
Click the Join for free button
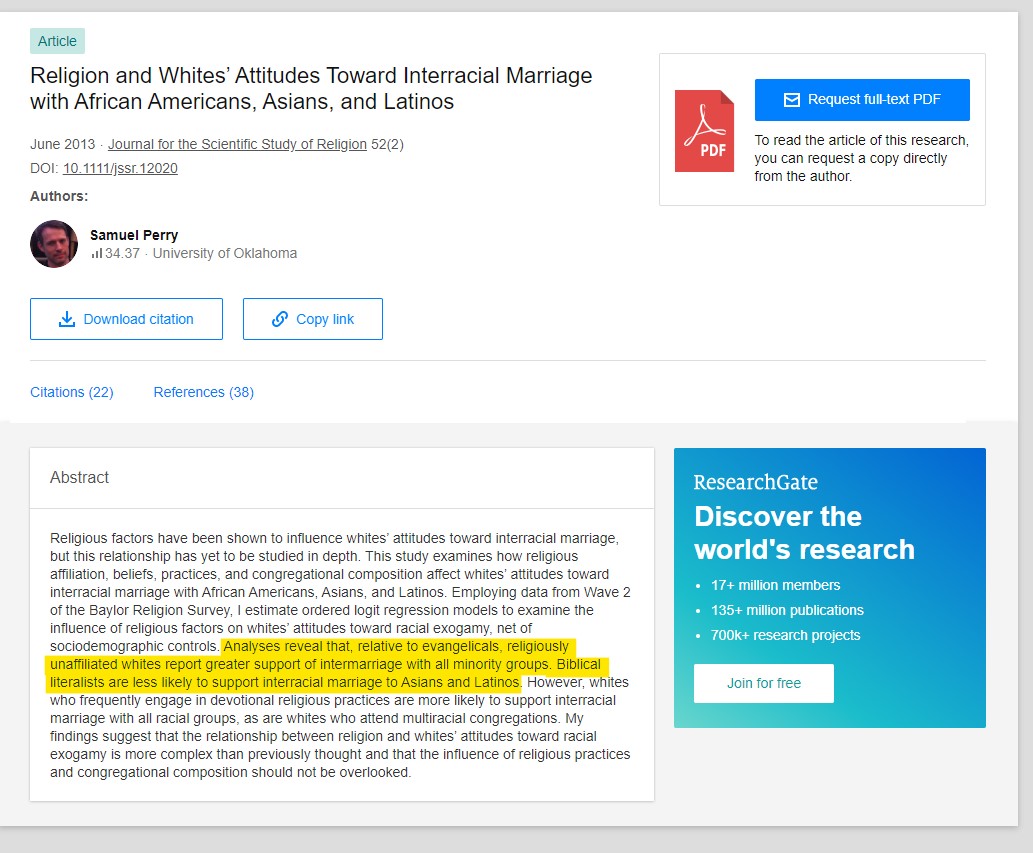[x=764, y=683]
